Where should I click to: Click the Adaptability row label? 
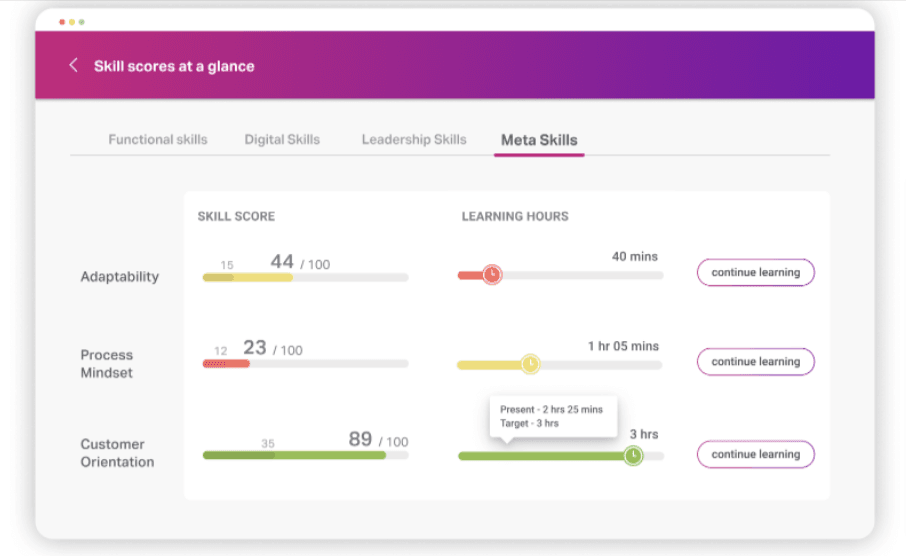119,277
